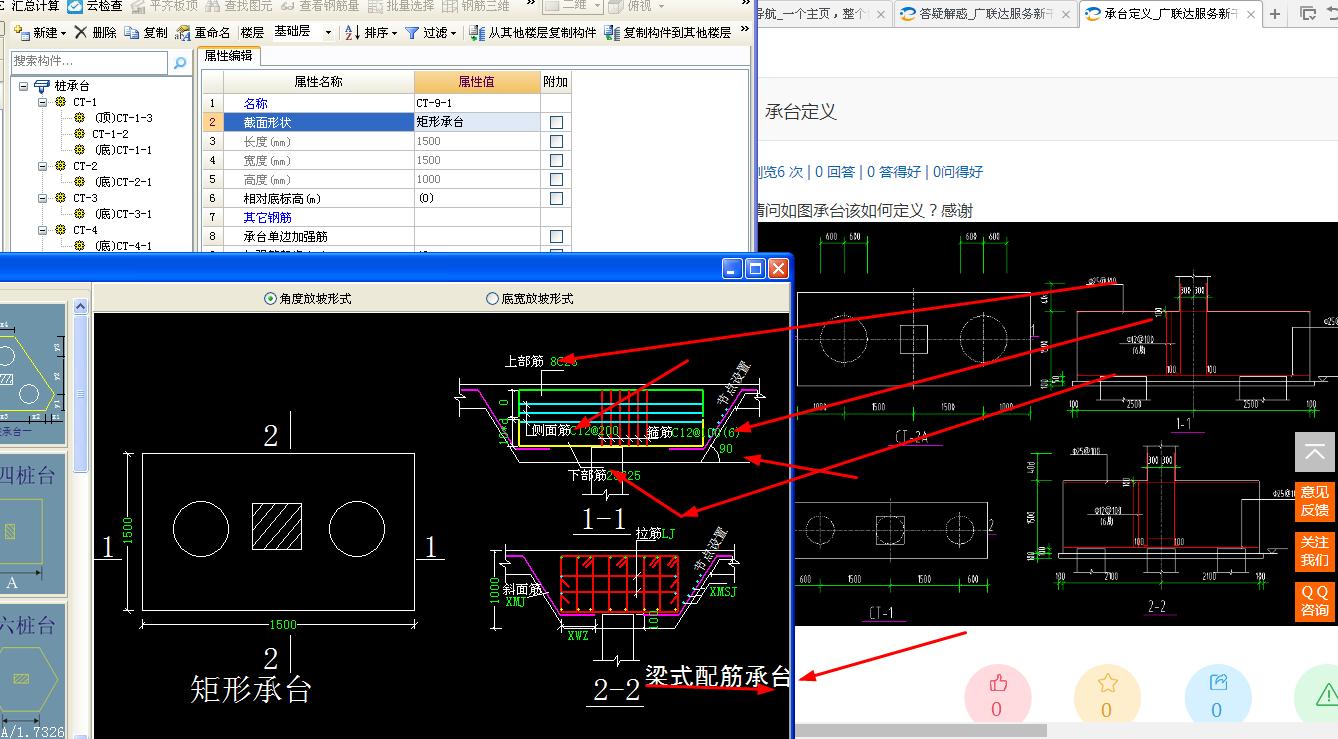This screenshot has height=739, width=1338.
Task: Click the back-to-top arrow button
Action: pyautogui.click(x=1315, y=452)
